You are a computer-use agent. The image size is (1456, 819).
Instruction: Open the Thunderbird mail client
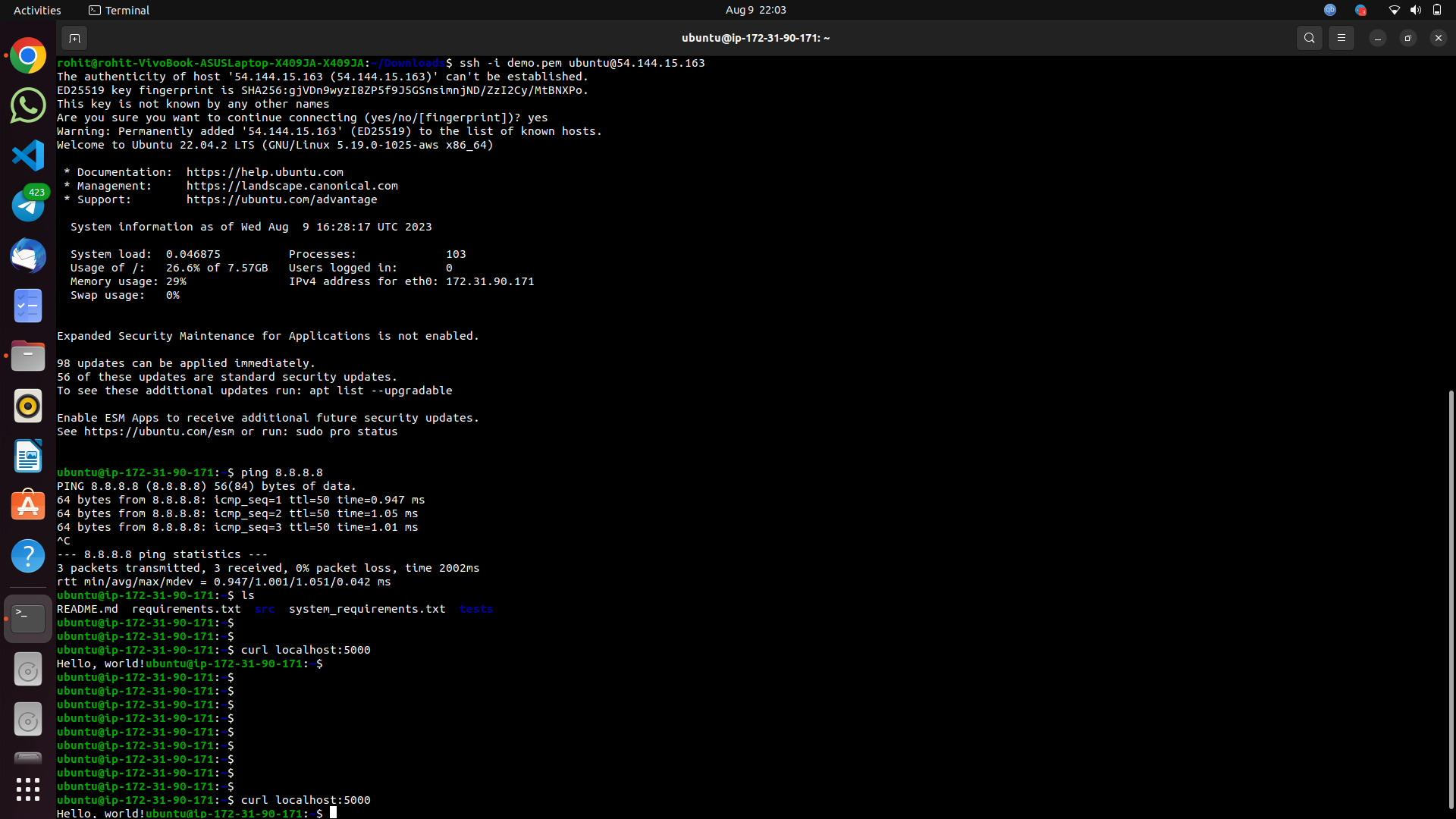click(27, 256)
